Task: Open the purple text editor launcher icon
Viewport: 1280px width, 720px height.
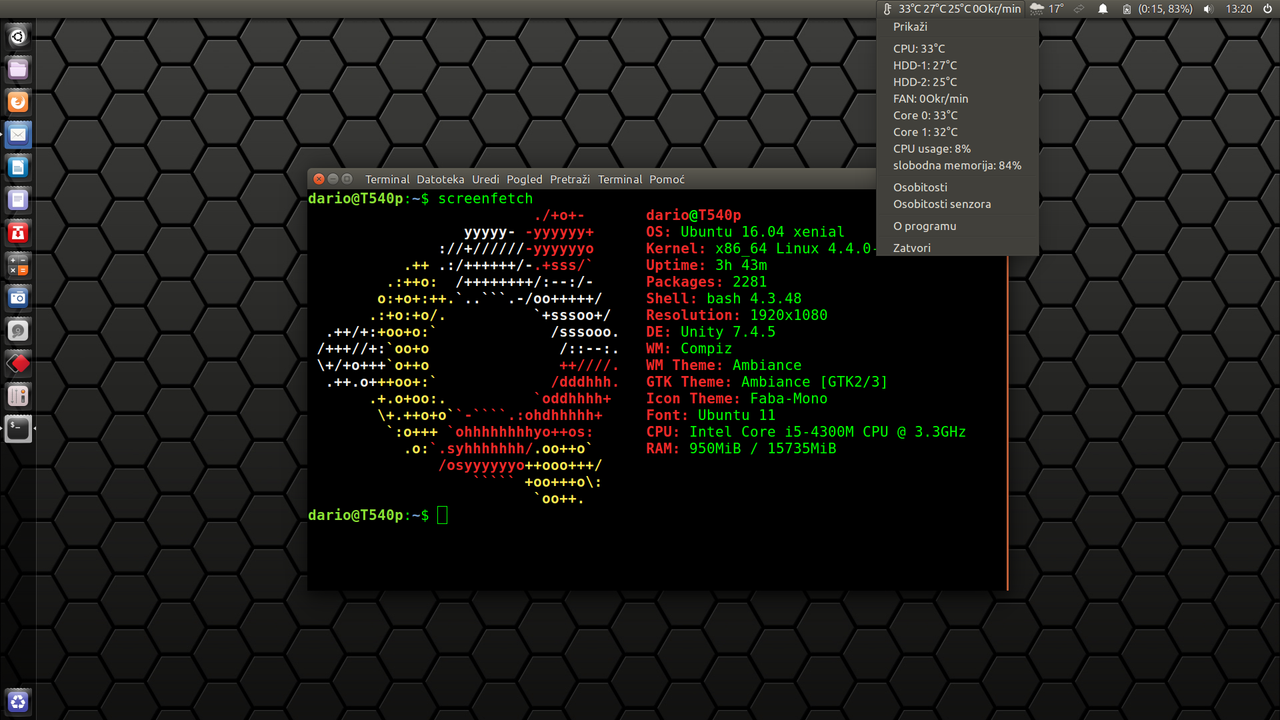Action: click(x=18, y=200)
